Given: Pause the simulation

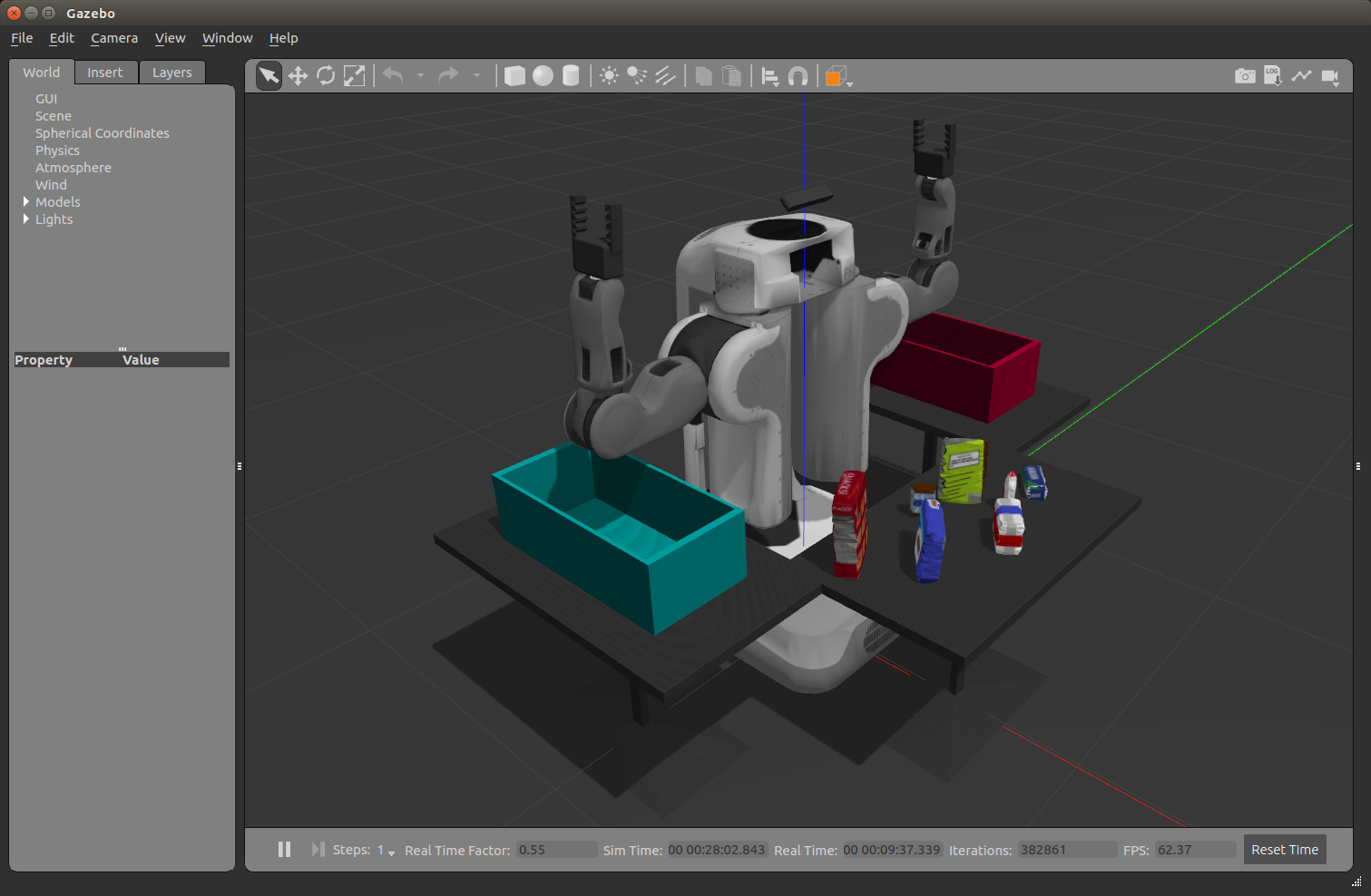Looking at the screenshot, I should point(284,850).
